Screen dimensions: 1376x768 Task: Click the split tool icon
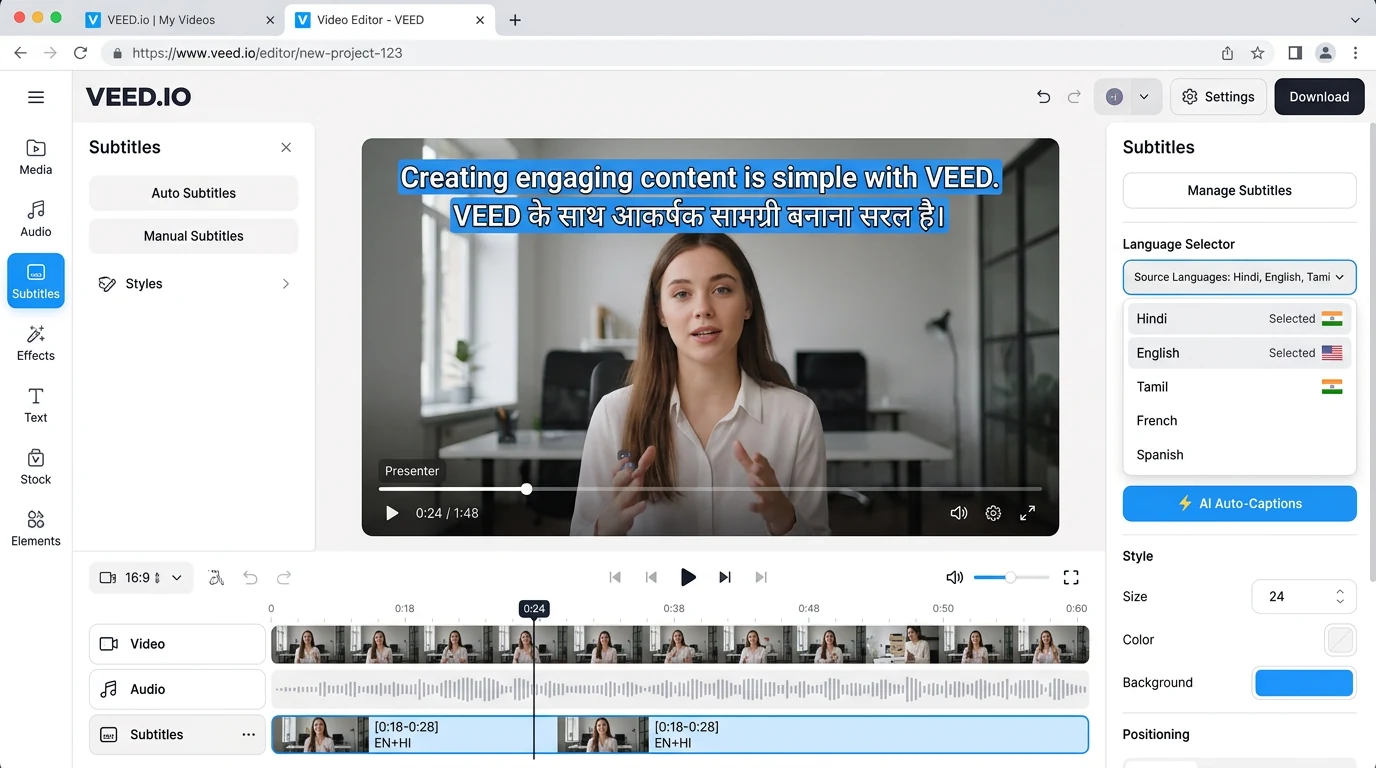click(216, 578)
